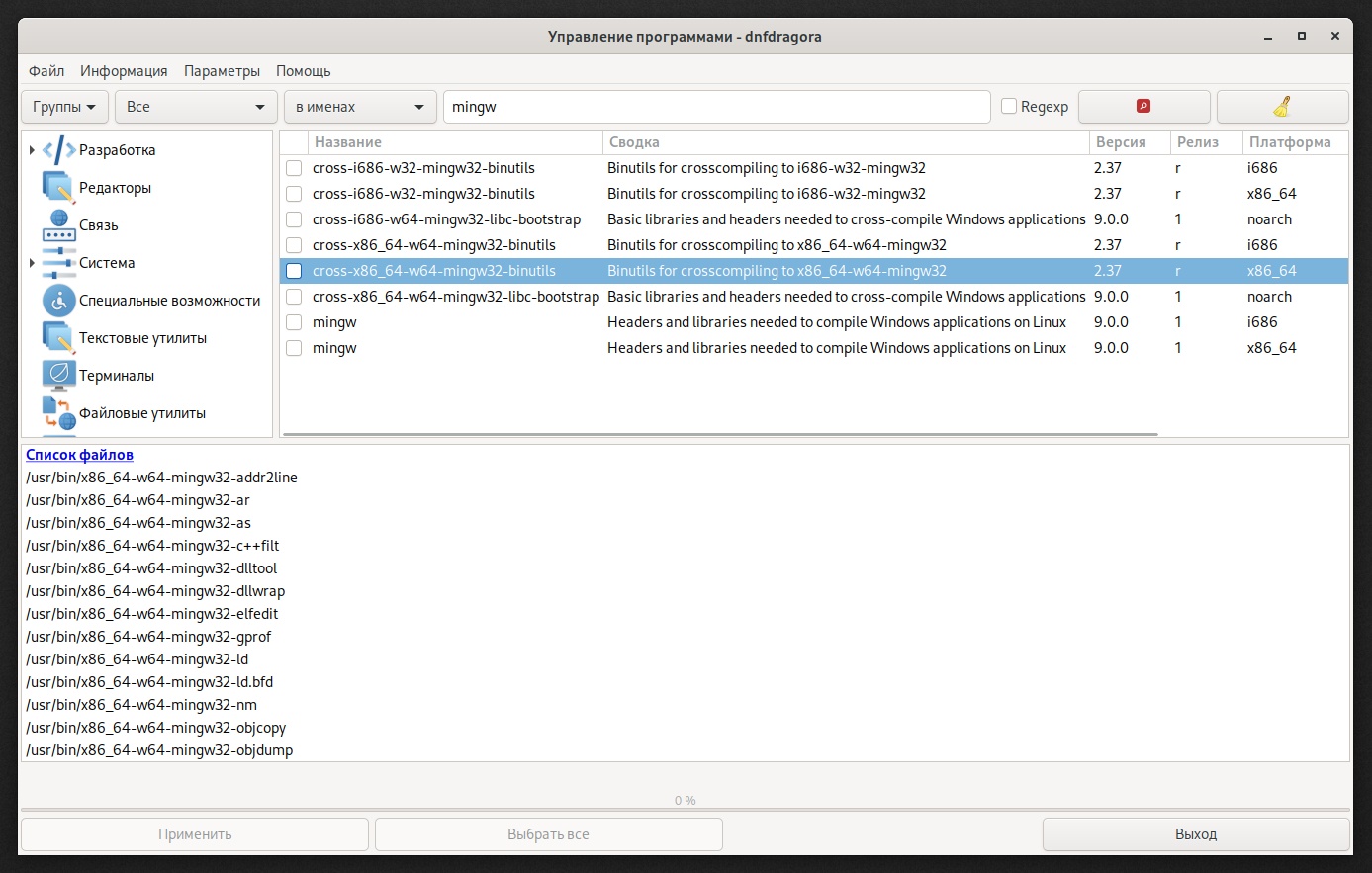
Task: Click the file path ending in mingw32-dllwrap
Action: tap(155, 591)
